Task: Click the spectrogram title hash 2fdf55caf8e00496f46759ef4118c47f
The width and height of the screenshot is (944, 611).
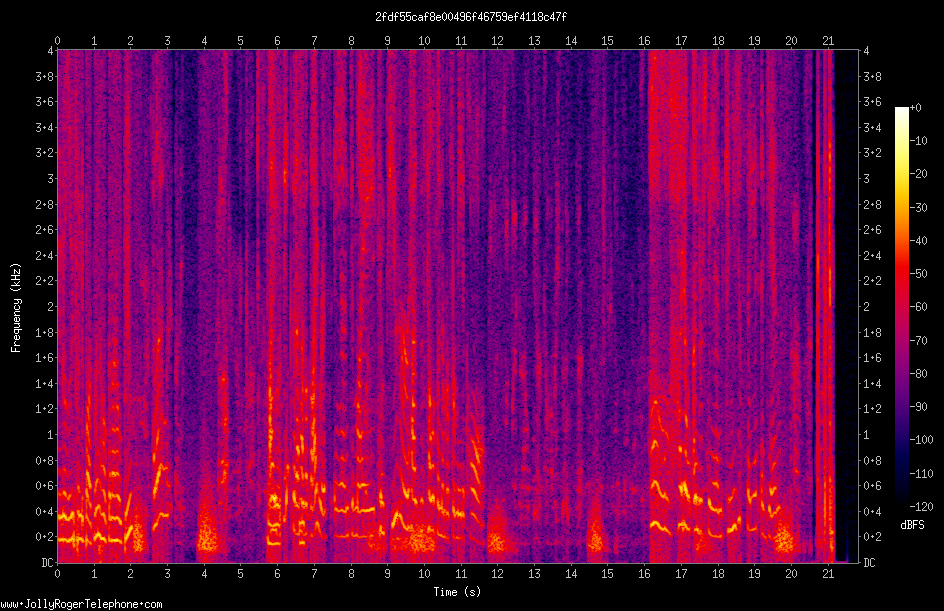Action: pos(471,17)
